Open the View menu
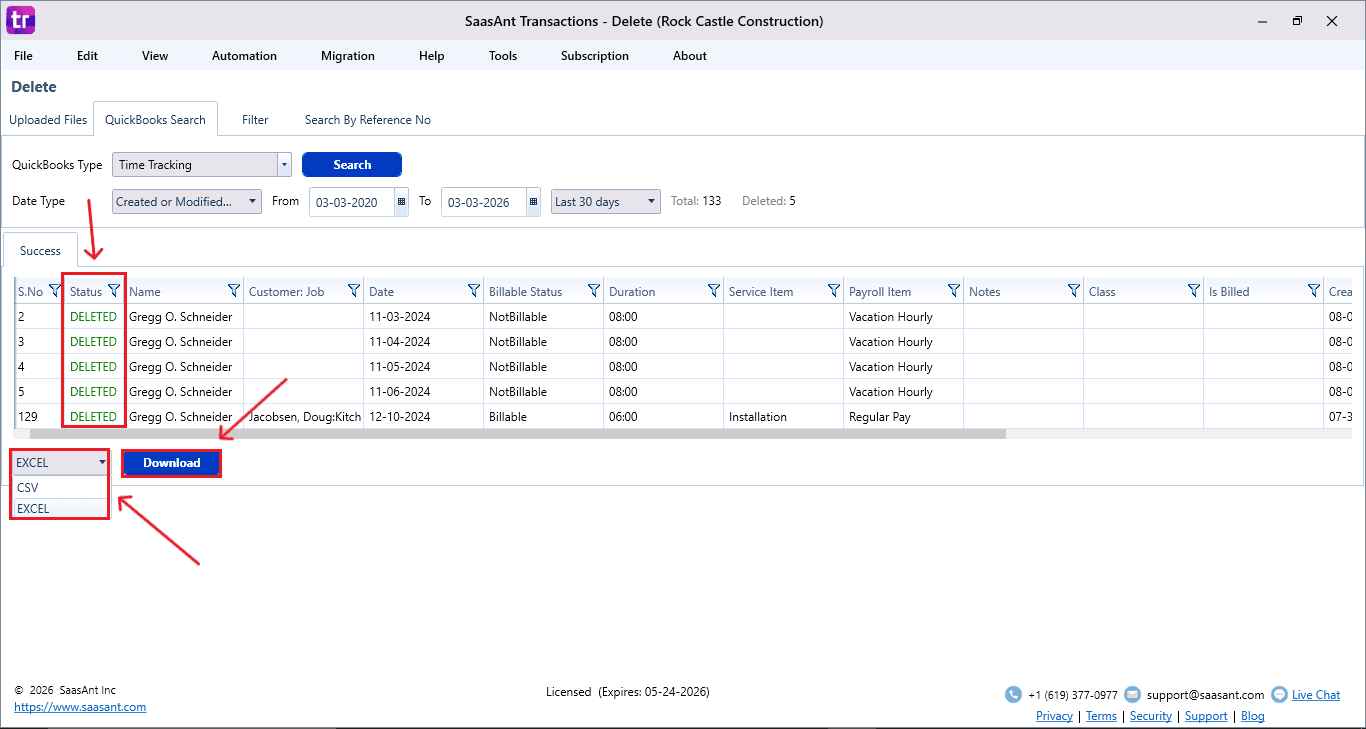 coord(155,56)
